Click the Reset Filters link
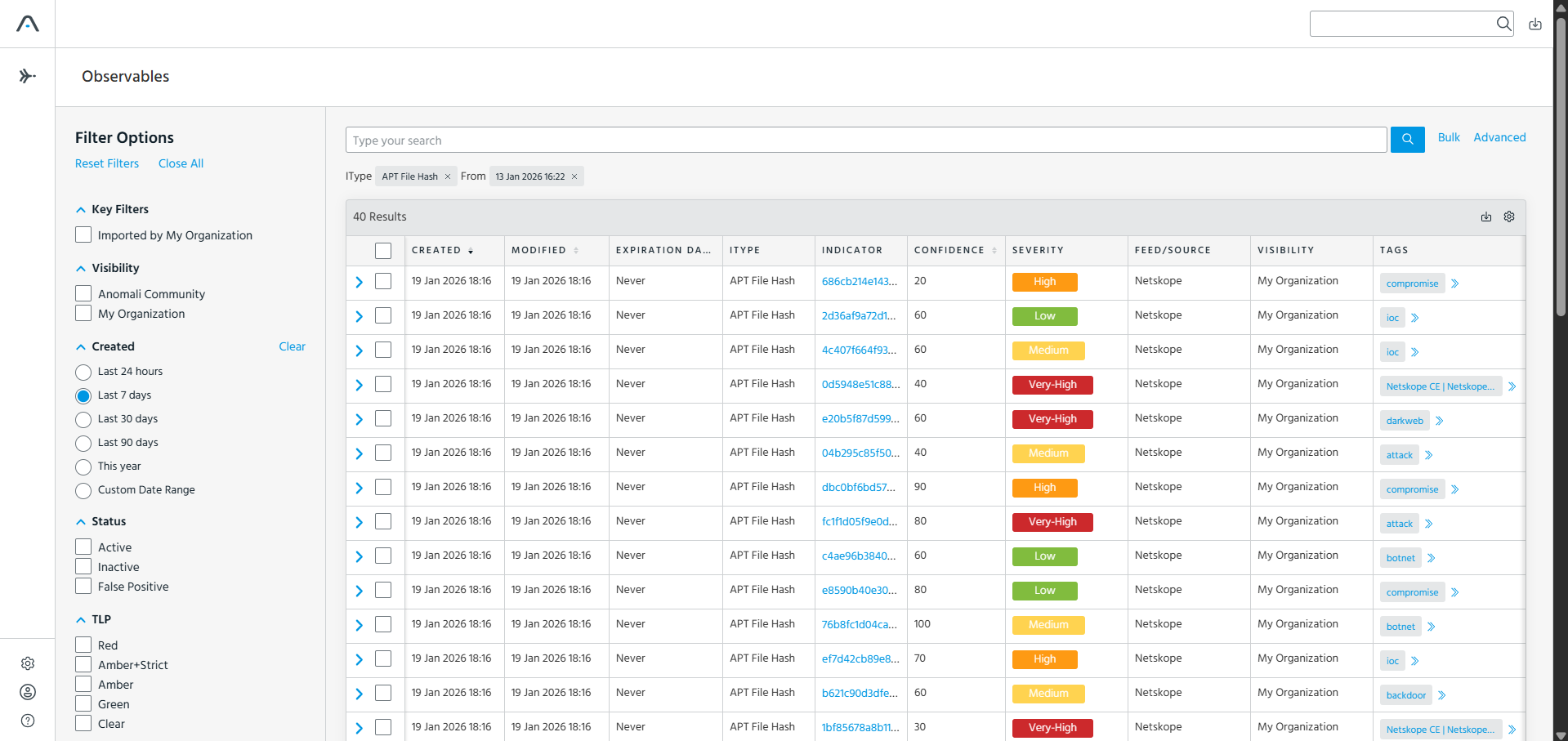Screen dimensions: 1568x741 107,163
